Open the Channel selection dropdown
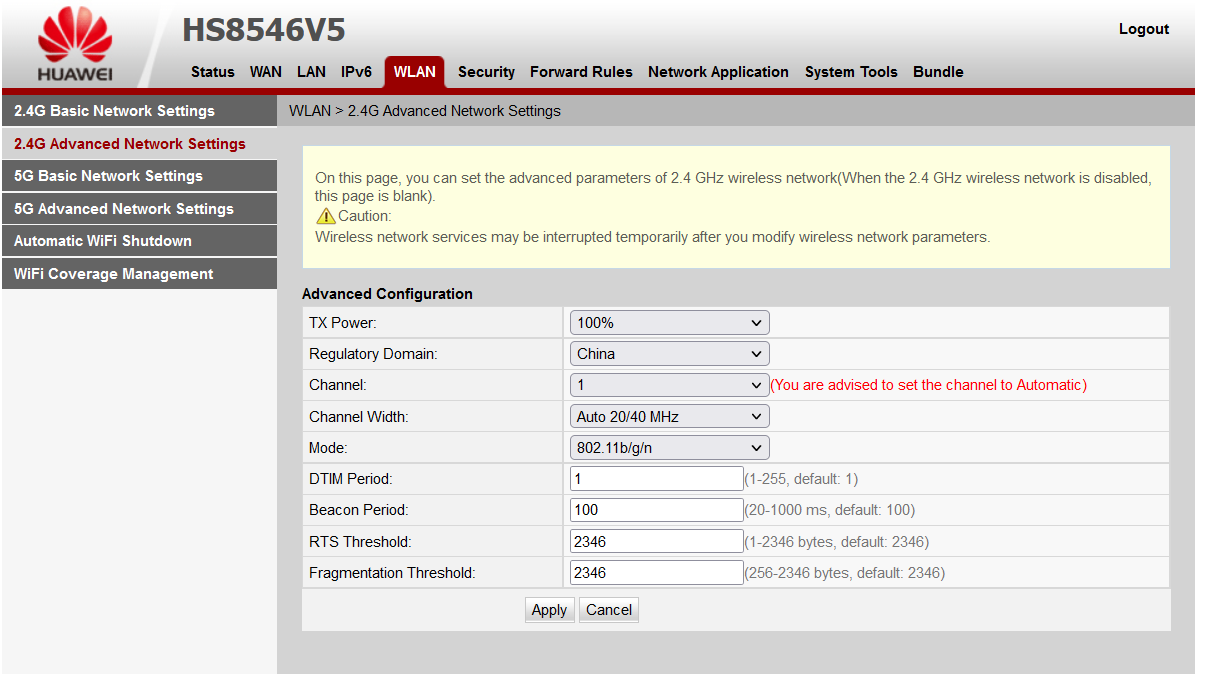1225x674 pixels. pos(668,384)
